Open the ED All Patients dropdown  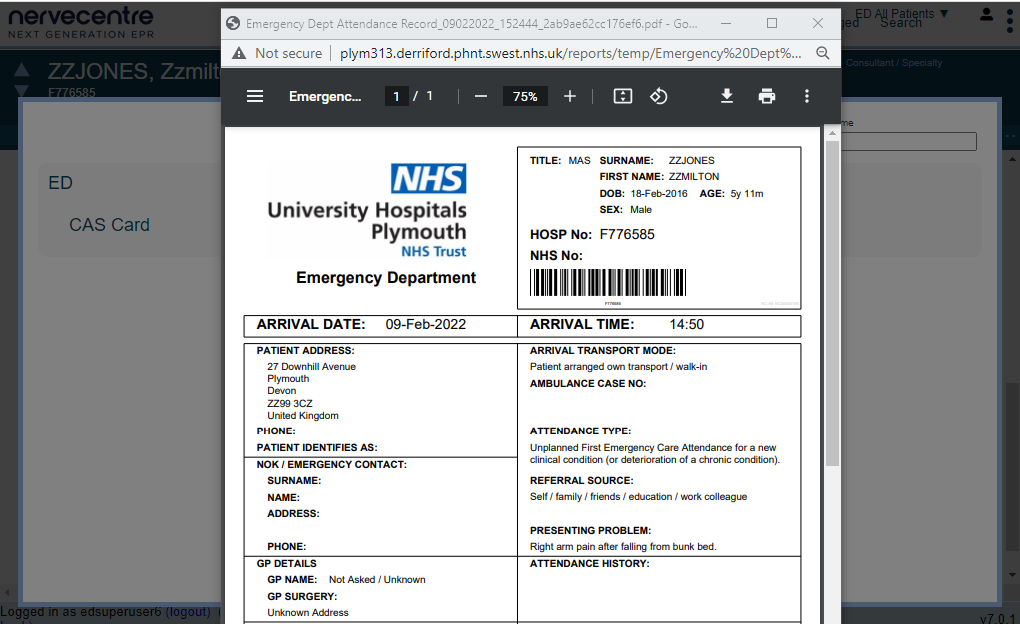902,14
